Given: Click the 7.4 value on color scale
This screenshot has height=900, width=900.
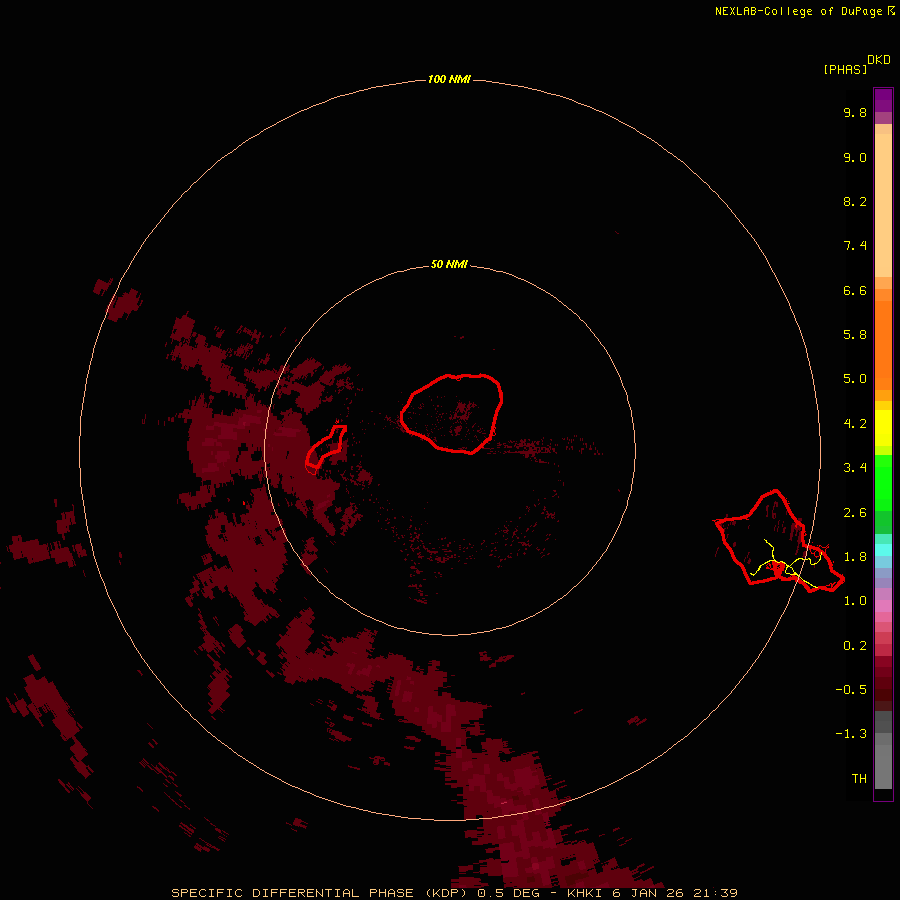Looking at the screenshot, I should tap(855, 246).
